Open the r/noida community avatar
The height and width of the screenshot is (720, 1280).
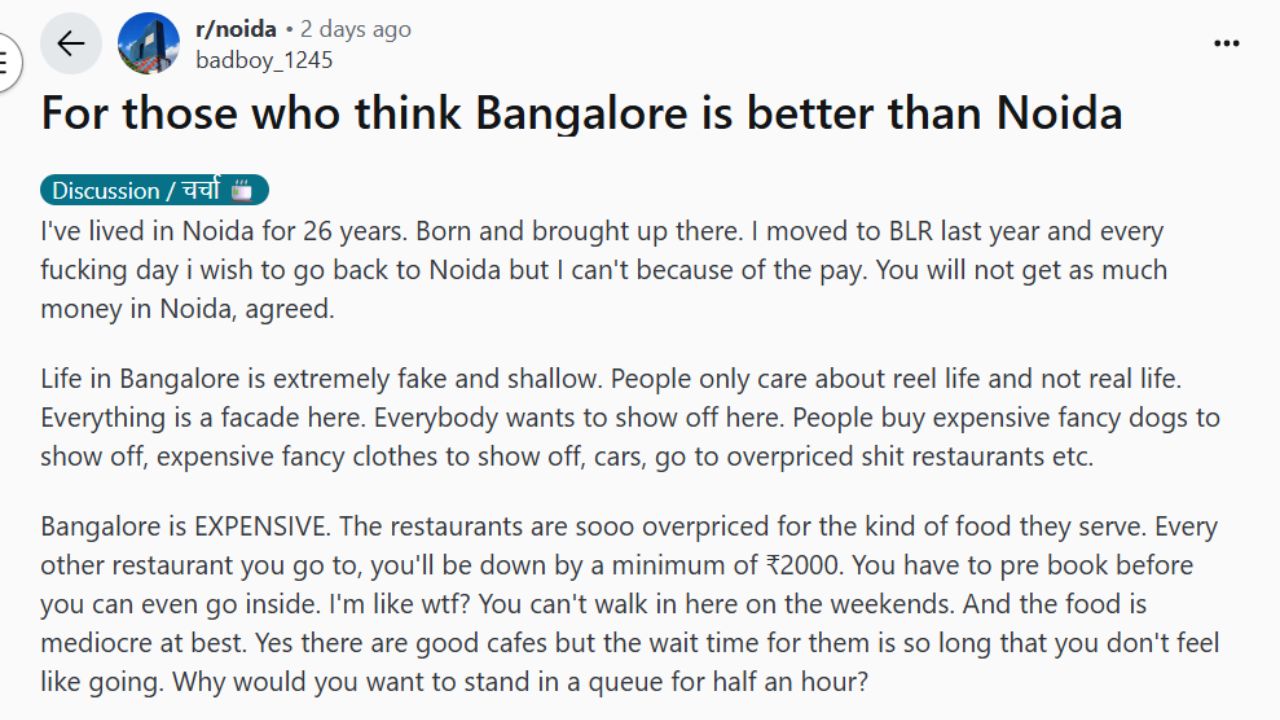click(x=149, y=44)
